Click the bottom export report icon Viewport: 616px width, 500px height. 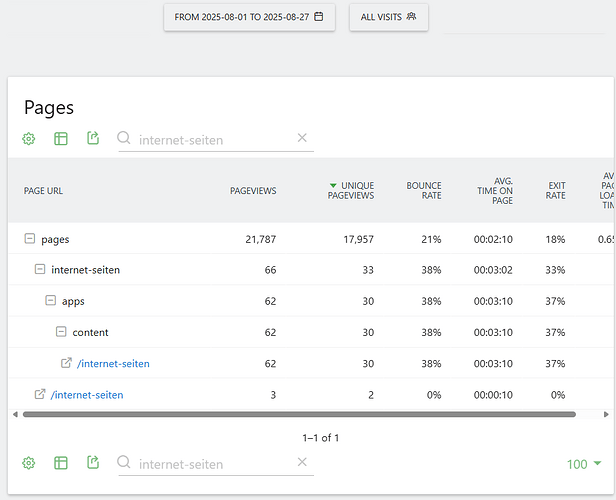coord(93,463)
